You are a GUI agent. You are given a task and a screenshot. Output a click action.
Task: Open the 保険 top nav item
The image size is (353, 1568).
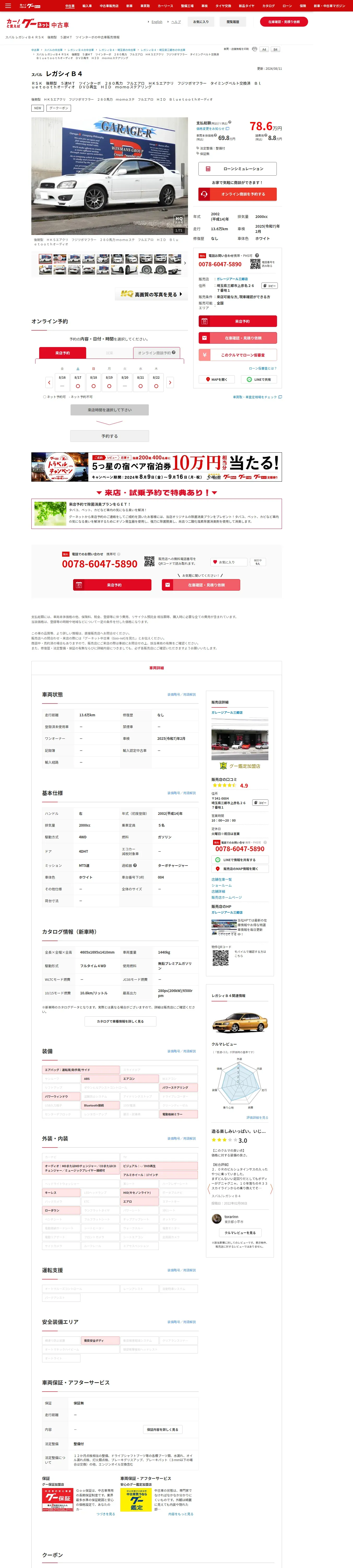(x=303, y=5)
